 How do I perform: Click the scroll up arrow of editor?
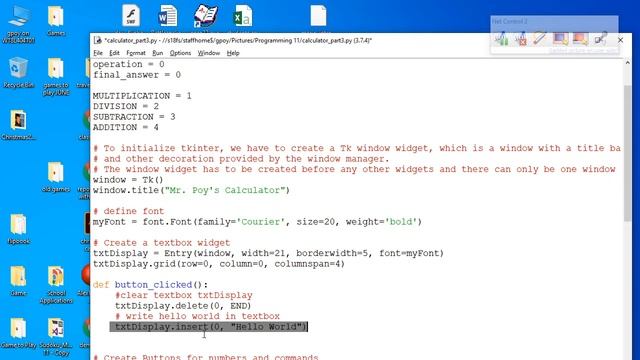[x=627, y=63]
